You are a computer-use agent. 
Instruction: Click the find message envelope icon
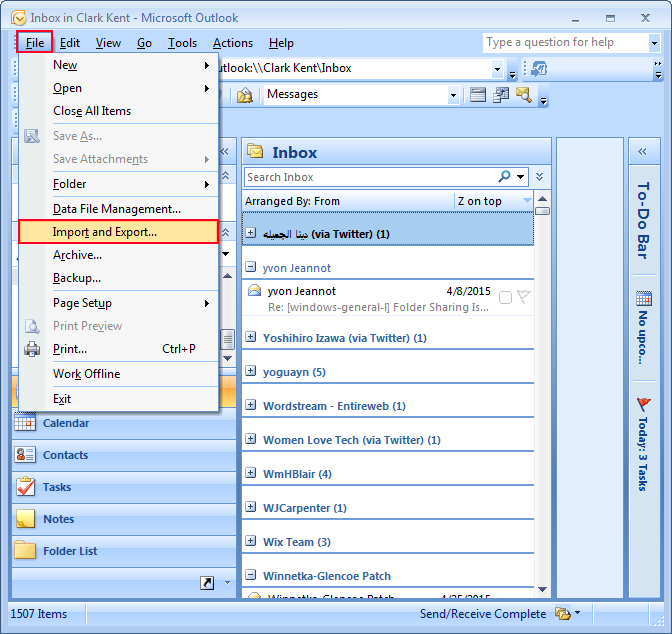pyautogui.click(x=524, y=95)
